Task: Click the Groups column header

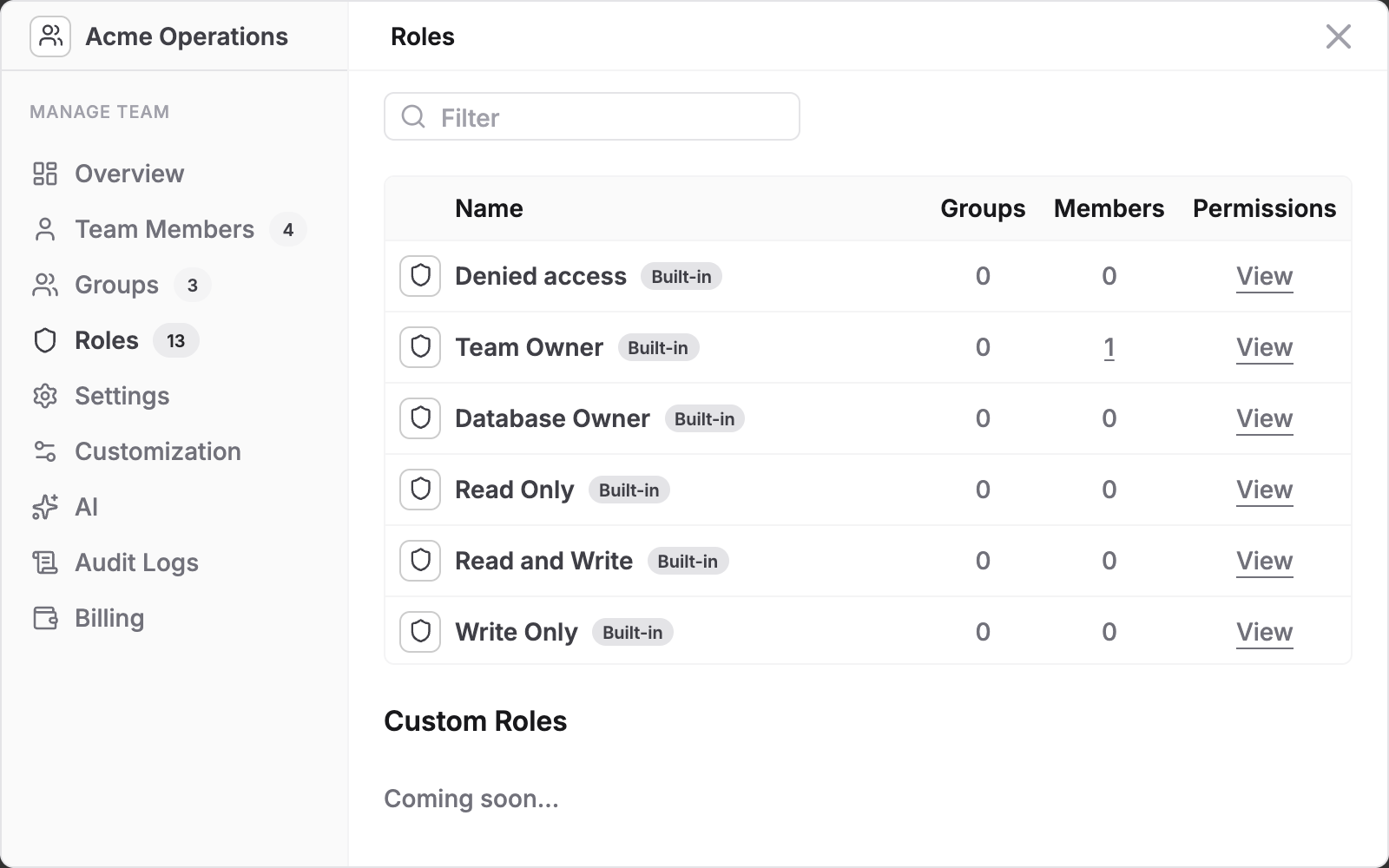Action: point(983,208)
